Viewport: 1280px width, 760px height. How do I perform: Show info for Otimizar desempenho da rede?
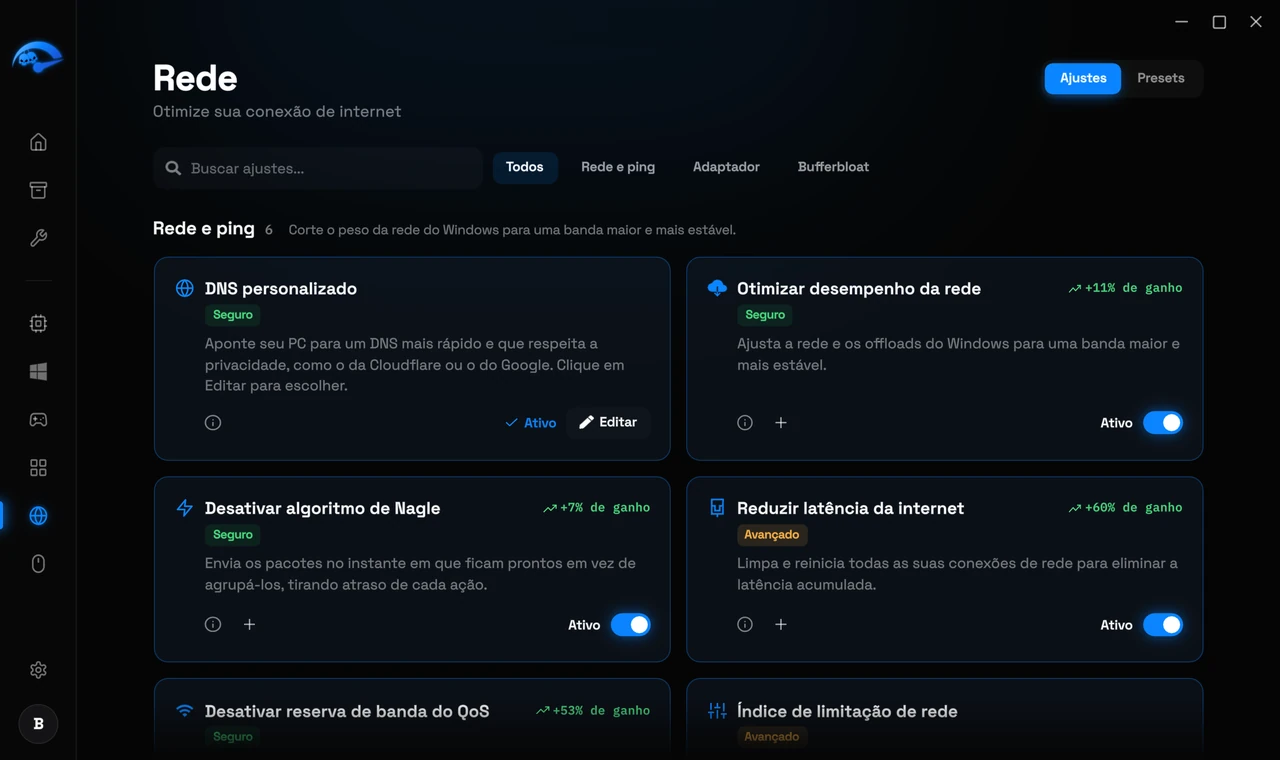745,423
